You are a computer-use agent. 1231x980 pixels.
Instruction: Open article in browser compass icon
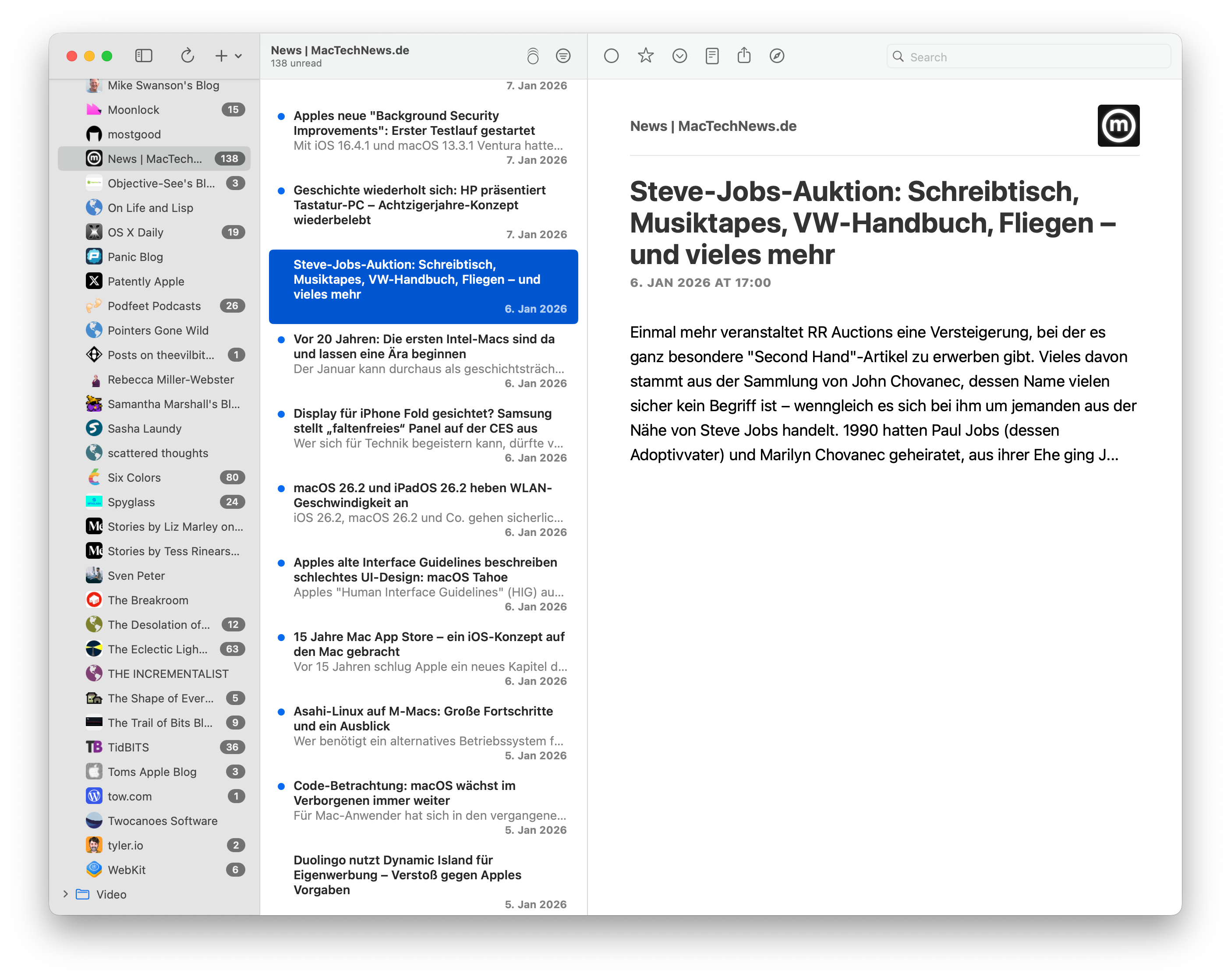click(777, 56)
